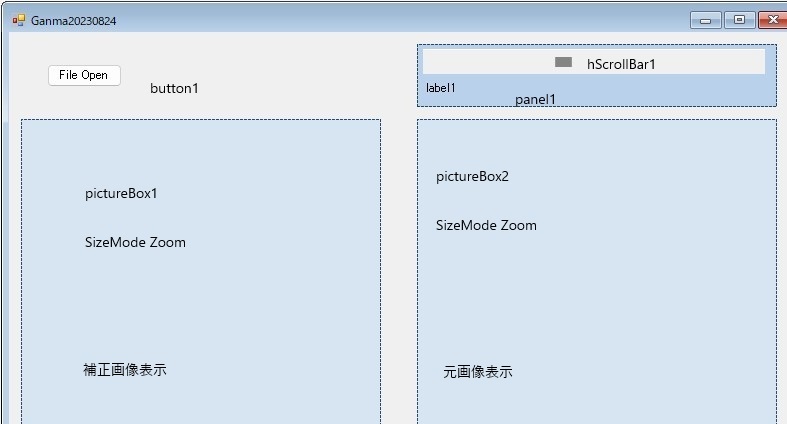Click SizeMode Zoom text in the left picture box
Screen dimensions: 787x424
135,242
